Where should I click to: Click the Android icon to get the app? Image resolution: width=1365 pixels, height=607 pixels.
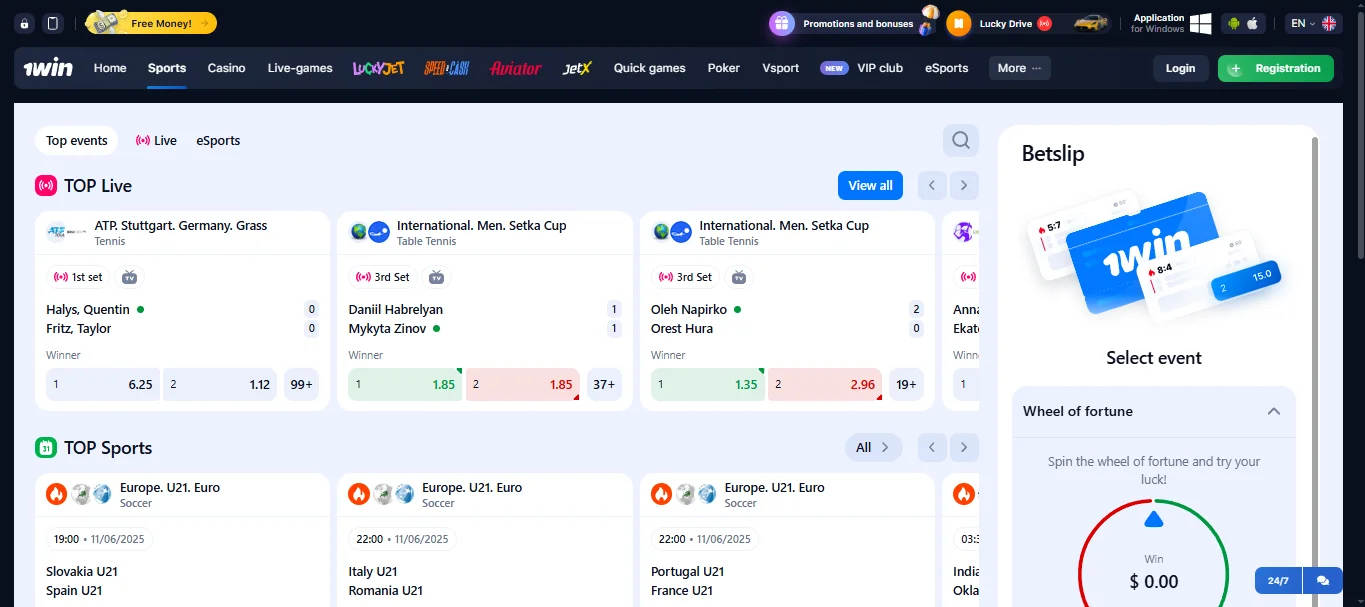(1232, 22)
